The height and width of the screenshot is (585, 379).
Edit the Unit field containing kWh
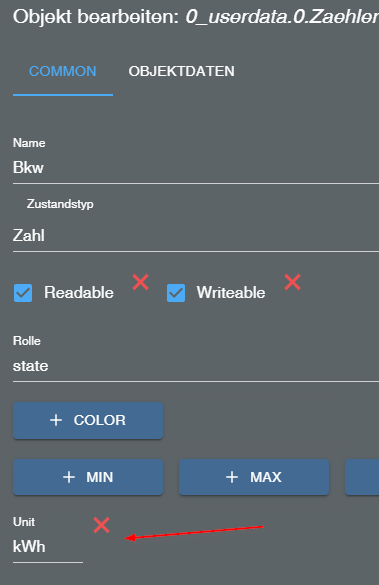[x=48, y=547]
